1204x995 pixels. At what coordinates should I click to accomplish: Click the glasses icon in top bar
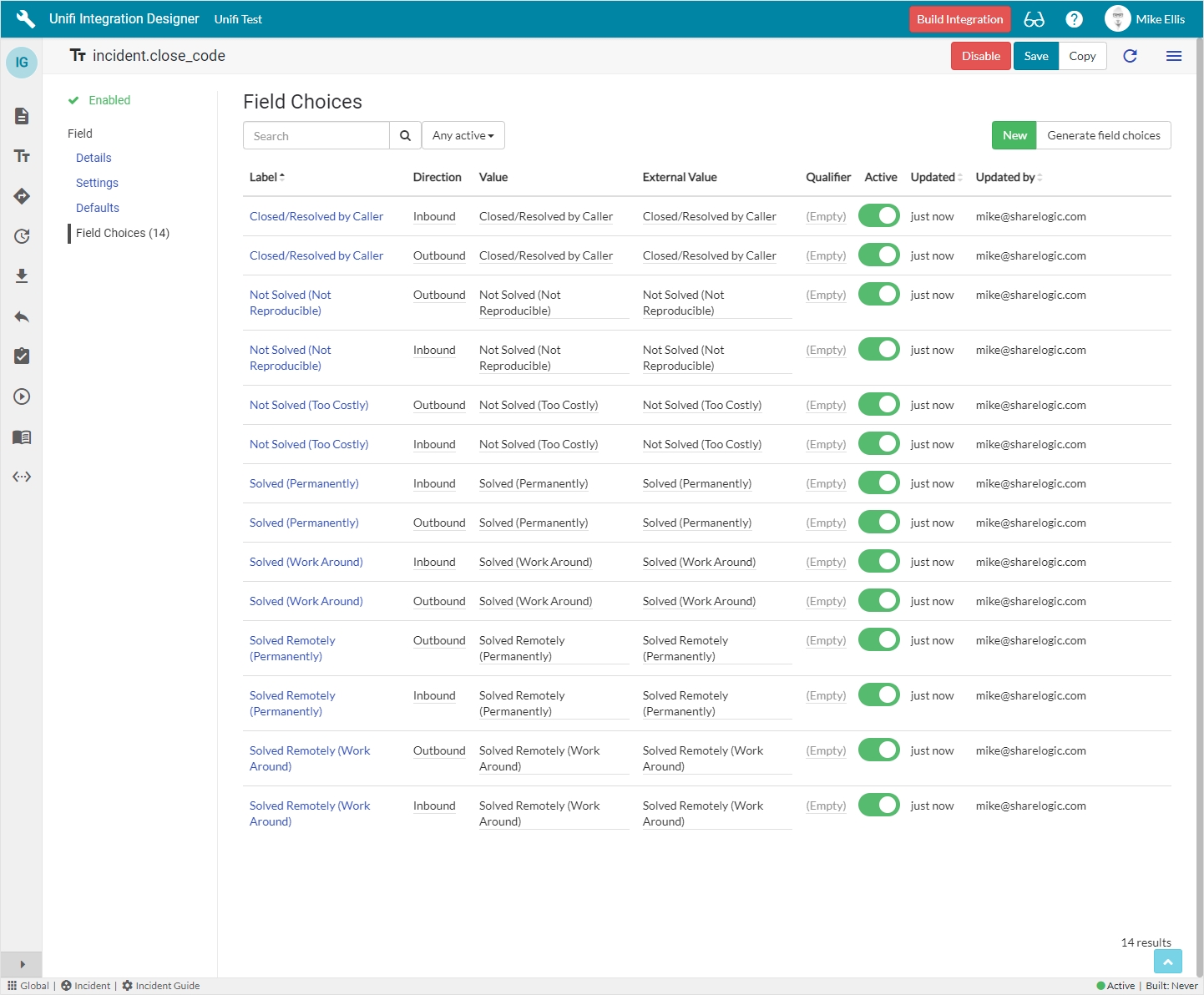tap(1034, 19)
